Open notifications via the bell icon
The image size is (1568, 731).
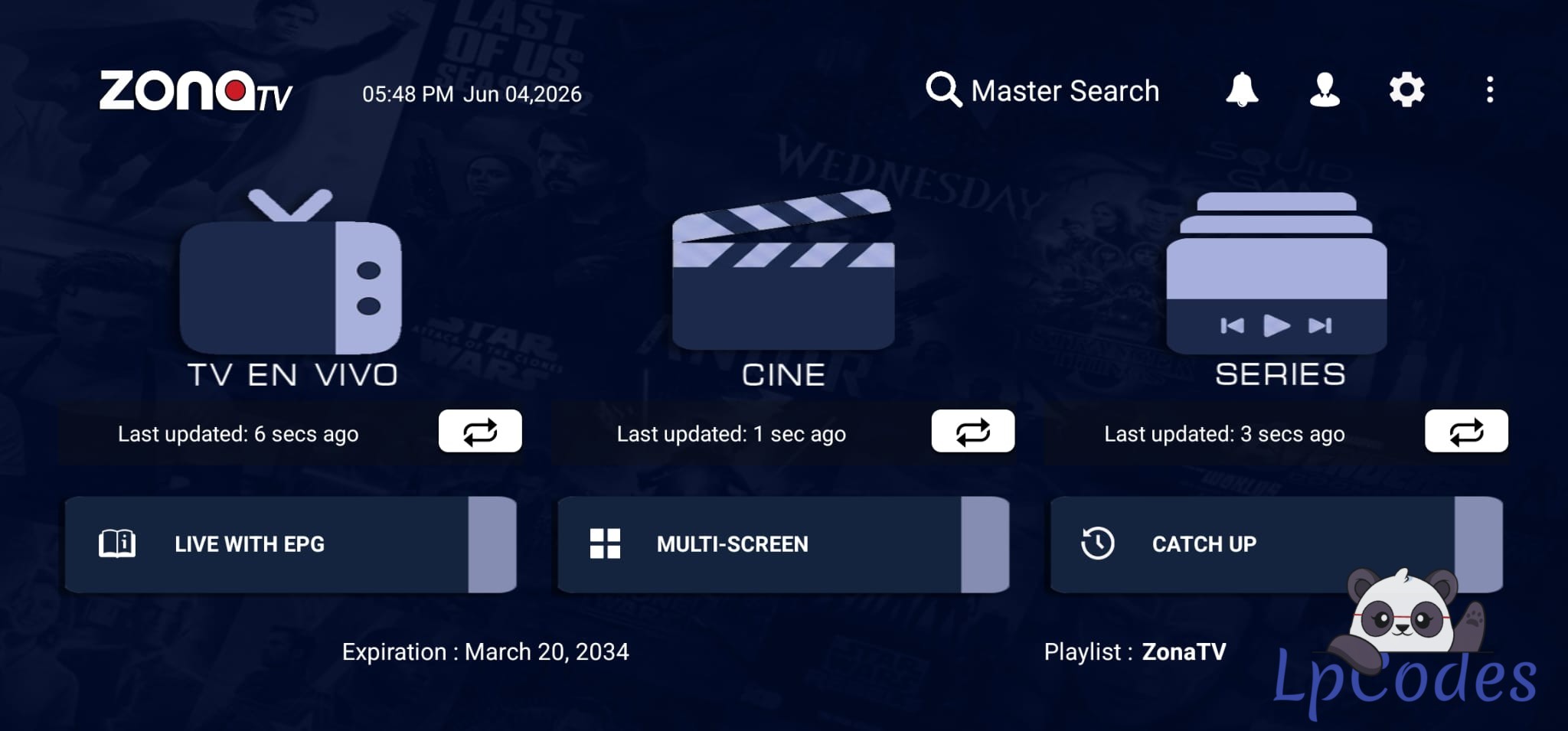[x=1242, y=90]
